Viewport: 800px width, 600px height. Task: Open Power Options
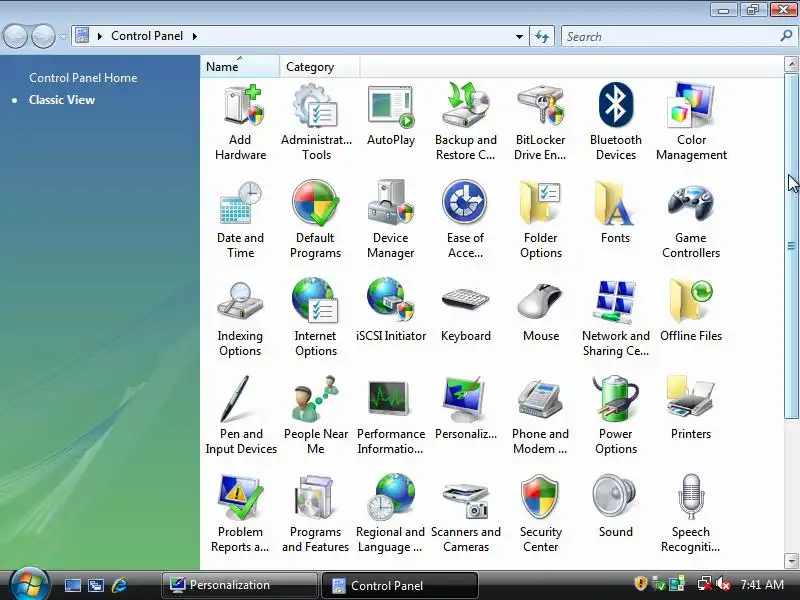616,416
